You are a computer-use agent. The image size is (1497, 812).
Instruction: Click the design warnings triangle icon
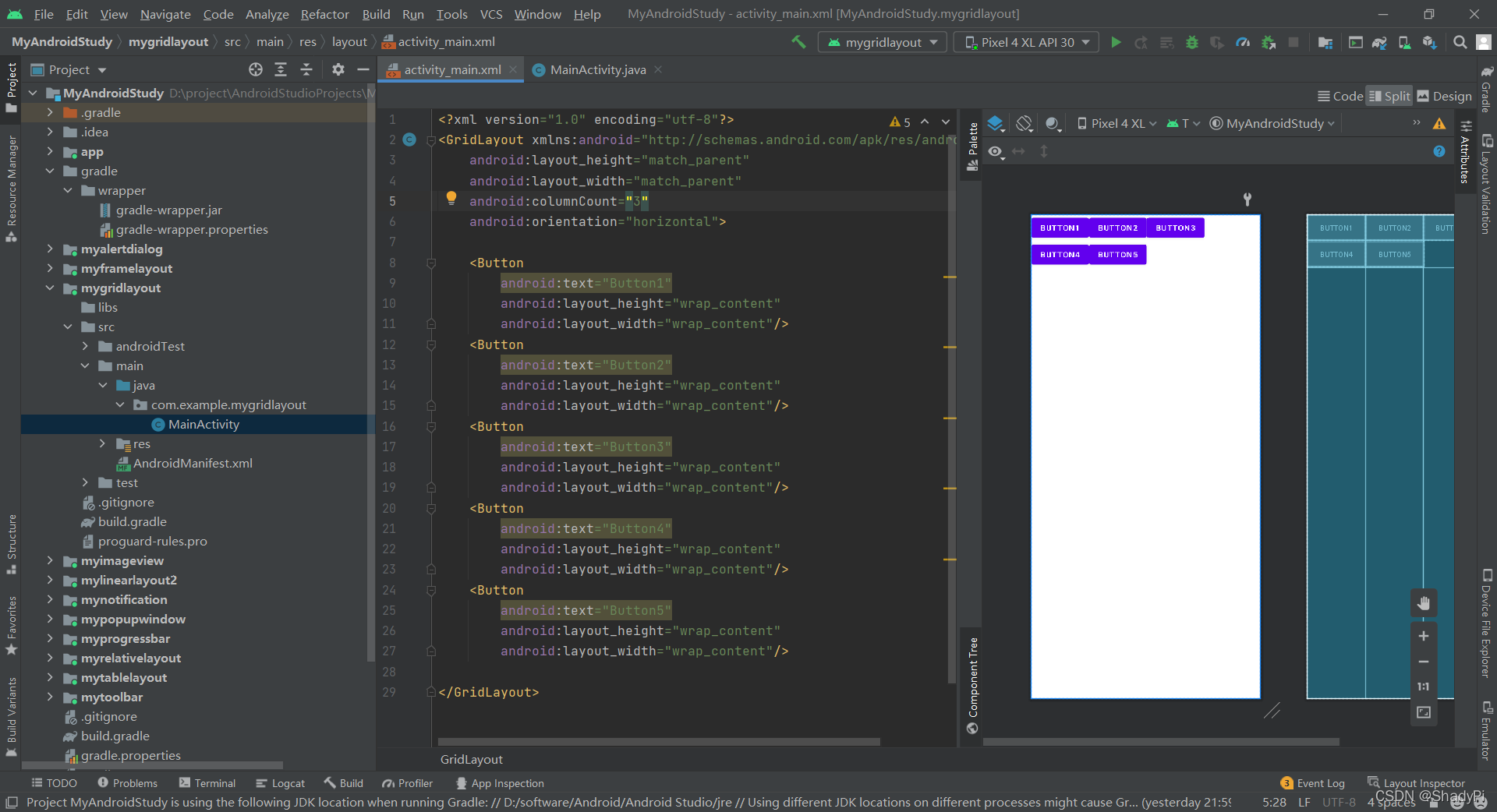[x=1439, y=123]
